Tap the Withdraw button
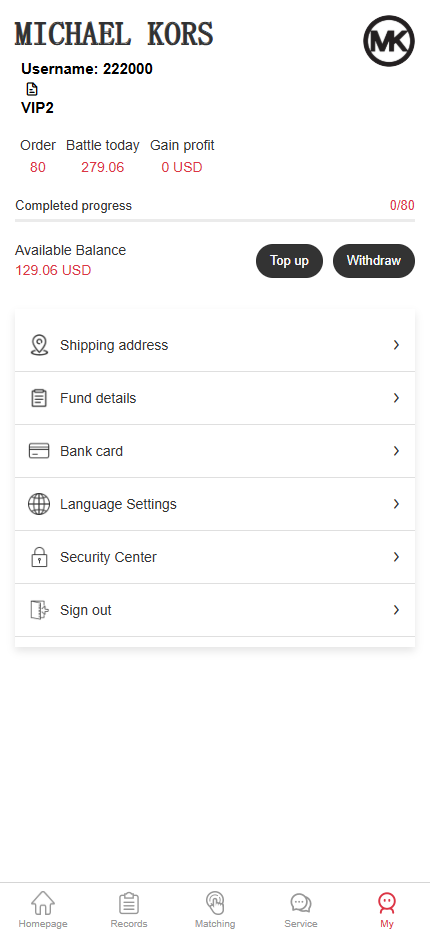Viewport: 430px width, 932px height. (374, 260)
